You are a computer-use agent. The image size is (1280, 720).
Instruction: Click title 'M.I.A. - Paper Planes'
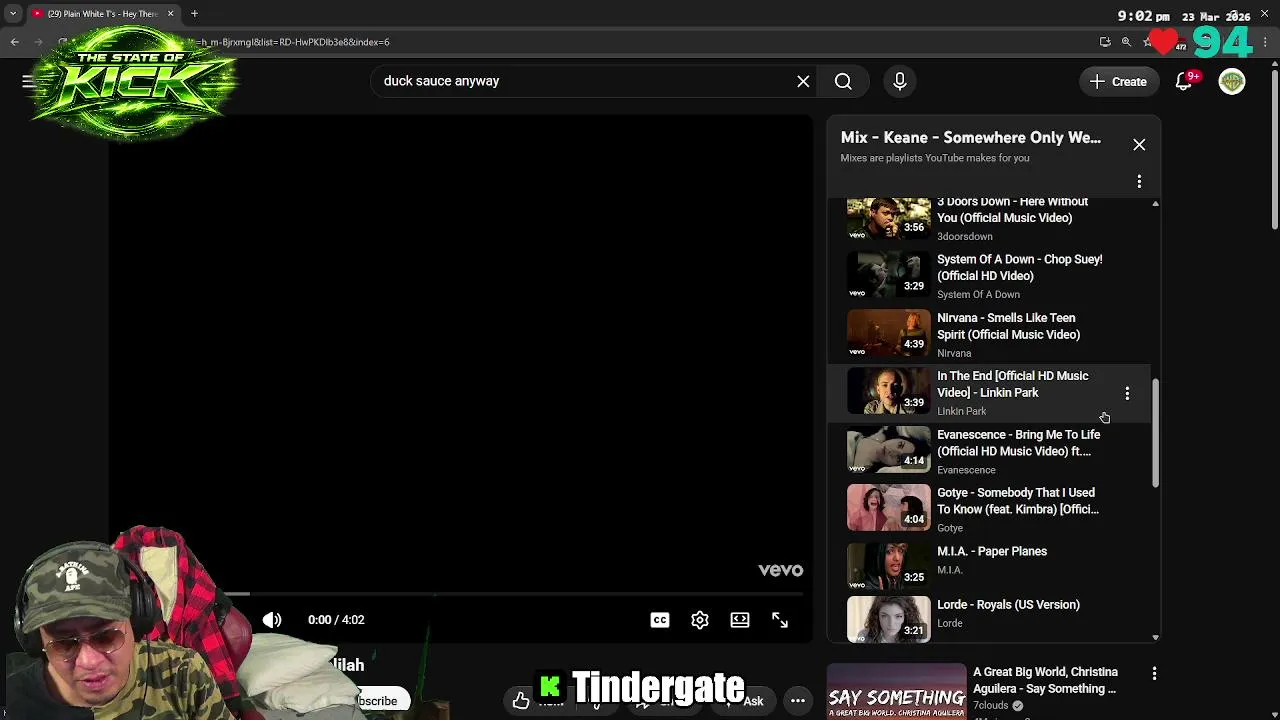[992, 552]
